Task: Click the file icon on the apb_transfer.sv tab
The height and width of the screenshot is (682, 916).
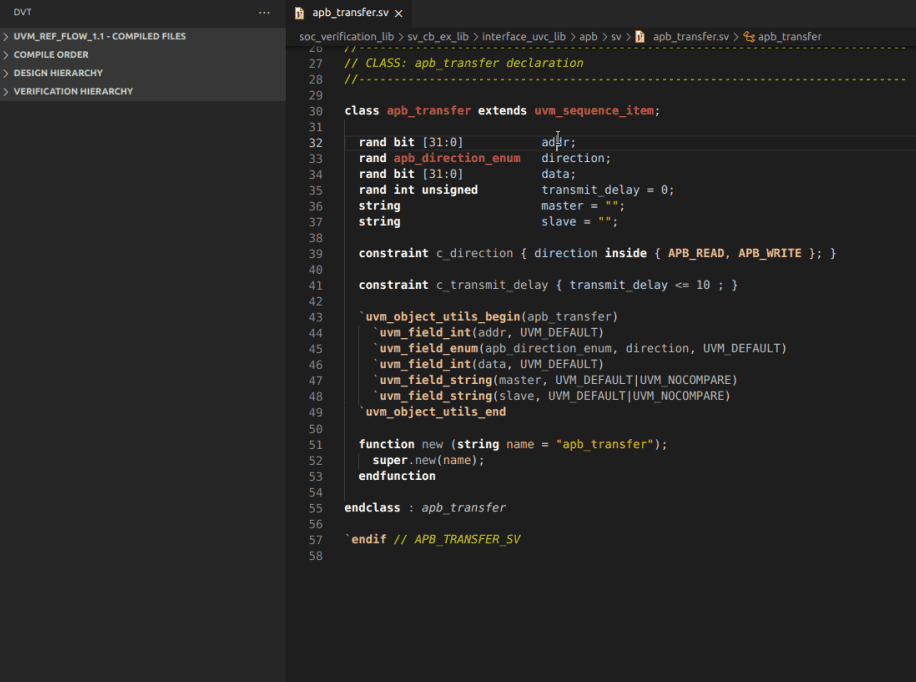Action: point(300,13)
